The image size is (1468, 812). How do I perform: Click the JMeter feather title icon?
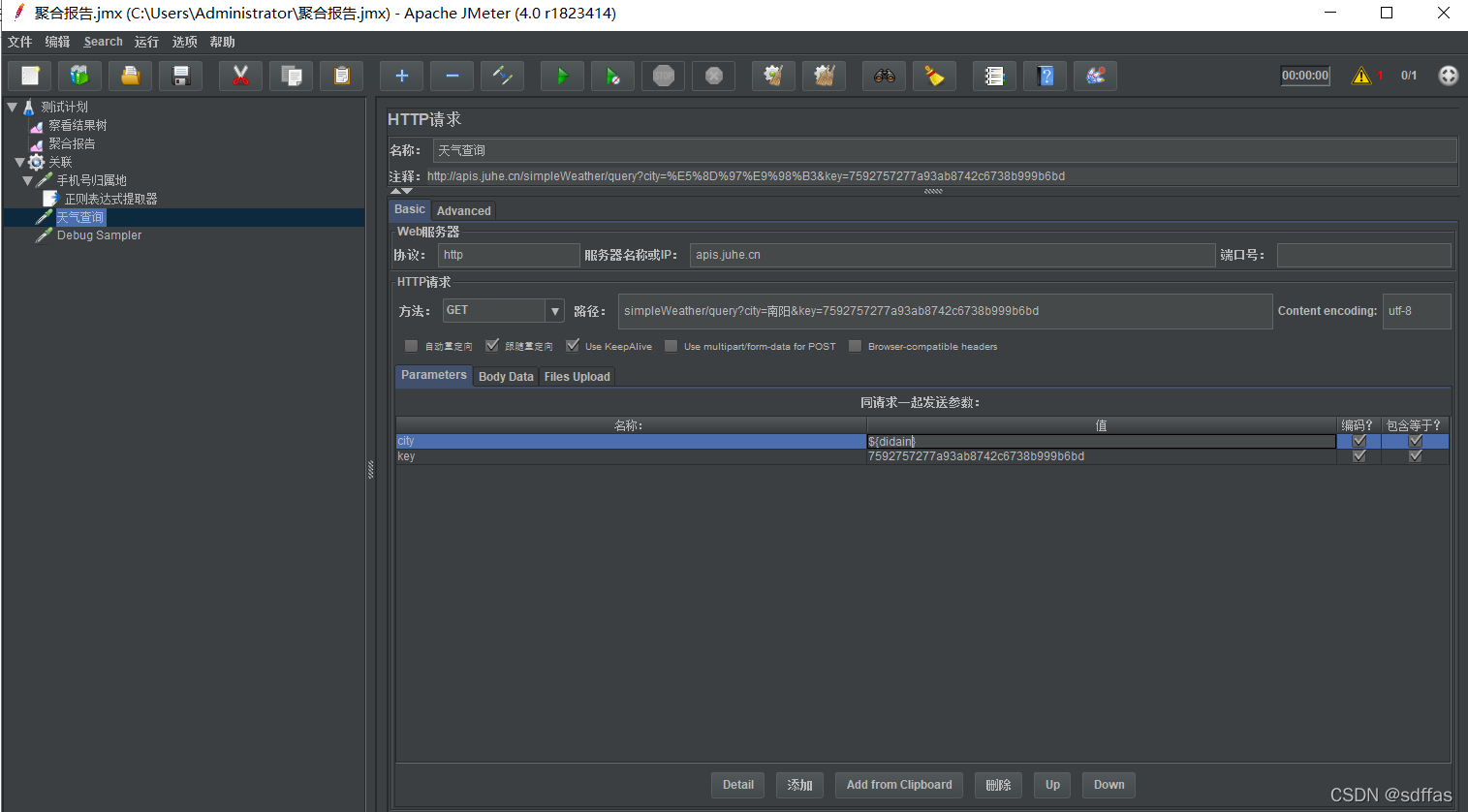point(17,13)
